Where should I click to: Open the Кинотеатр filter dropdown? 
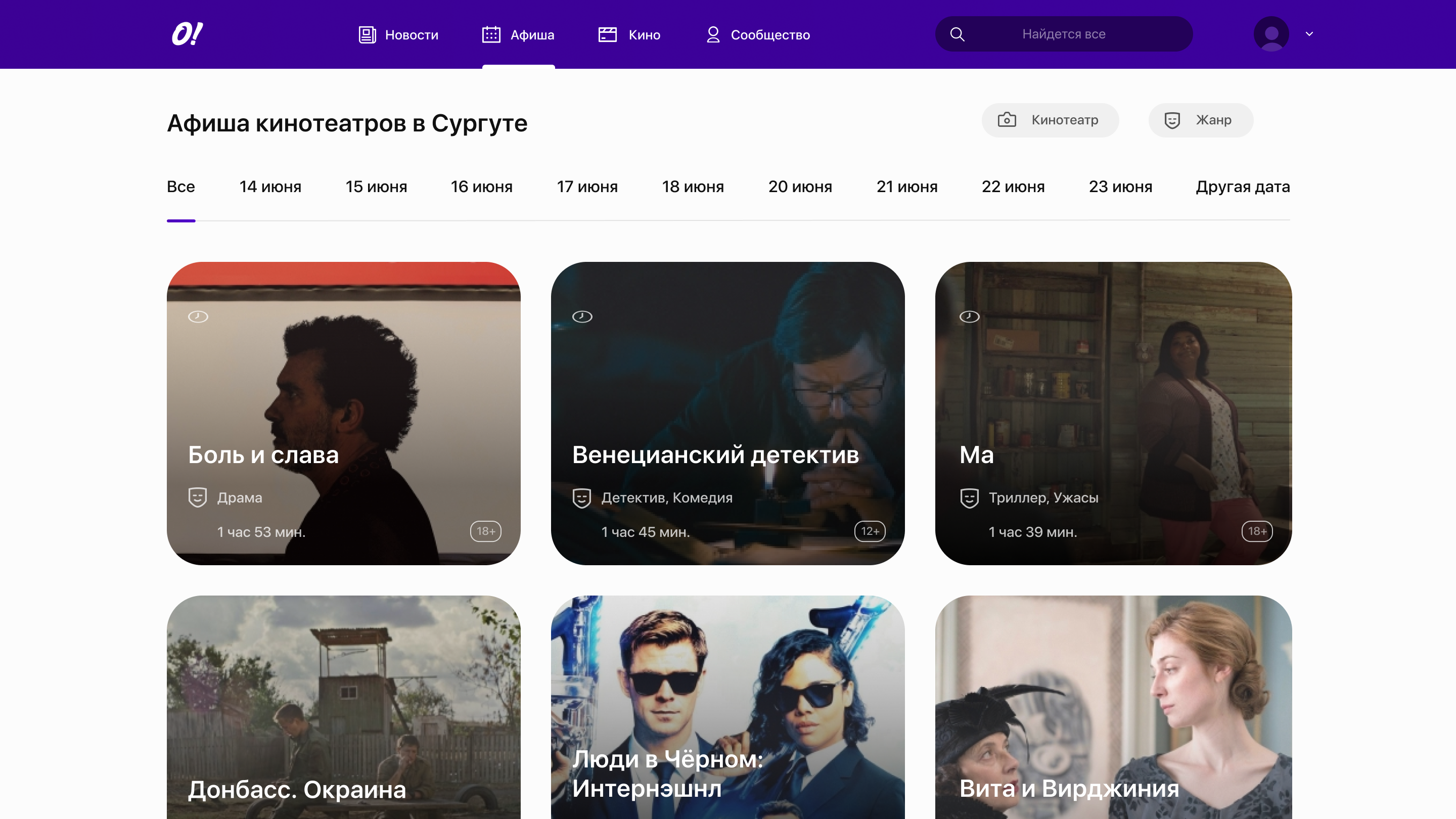[1050, 120]
